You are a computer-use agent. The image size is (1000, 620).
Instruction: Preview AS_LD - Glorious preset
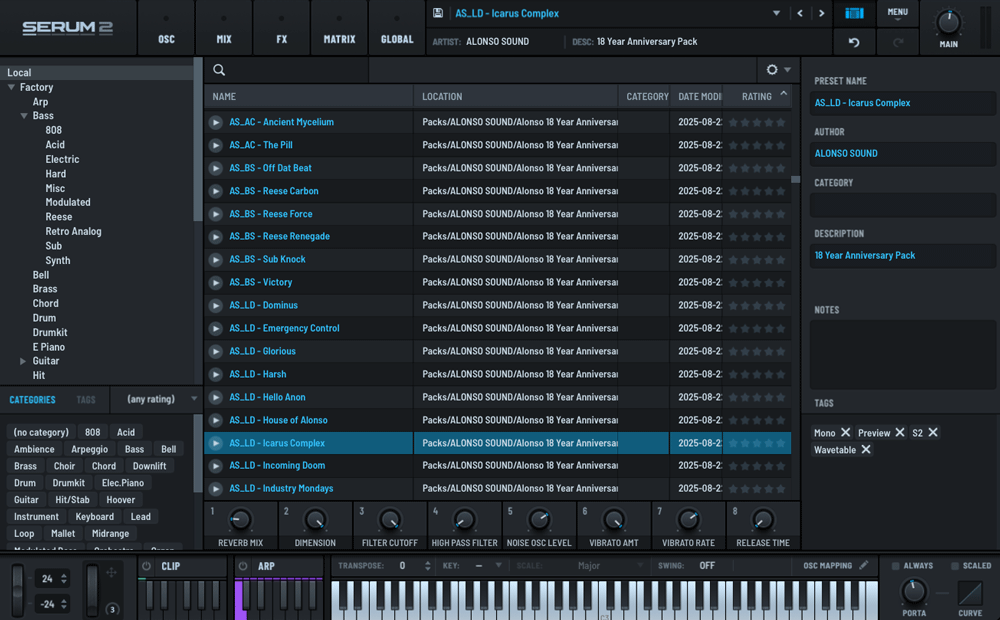click(x=216, y=351)
